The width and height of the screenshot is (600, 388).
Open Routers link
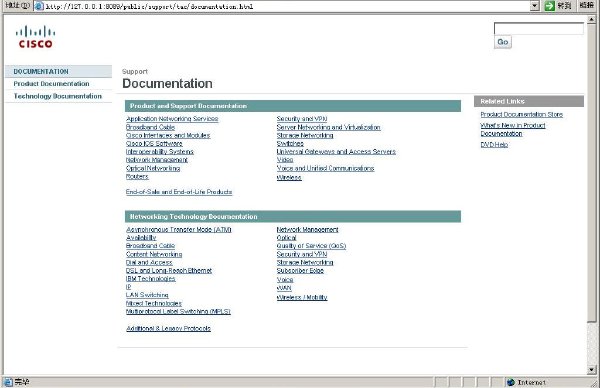tap(137, 176)
